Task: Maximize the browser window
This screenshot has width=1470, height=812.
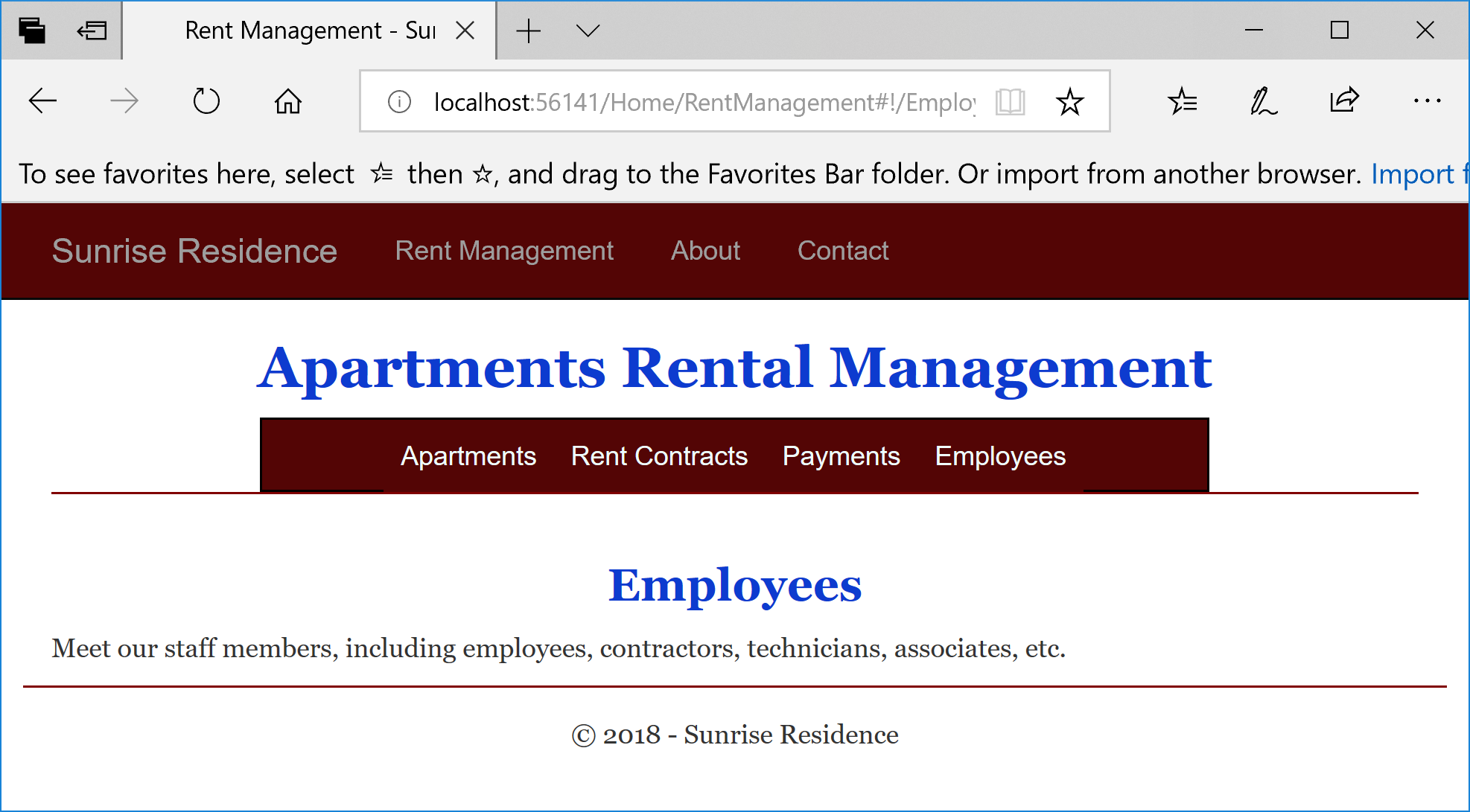Action: (x=1340, y=31)
